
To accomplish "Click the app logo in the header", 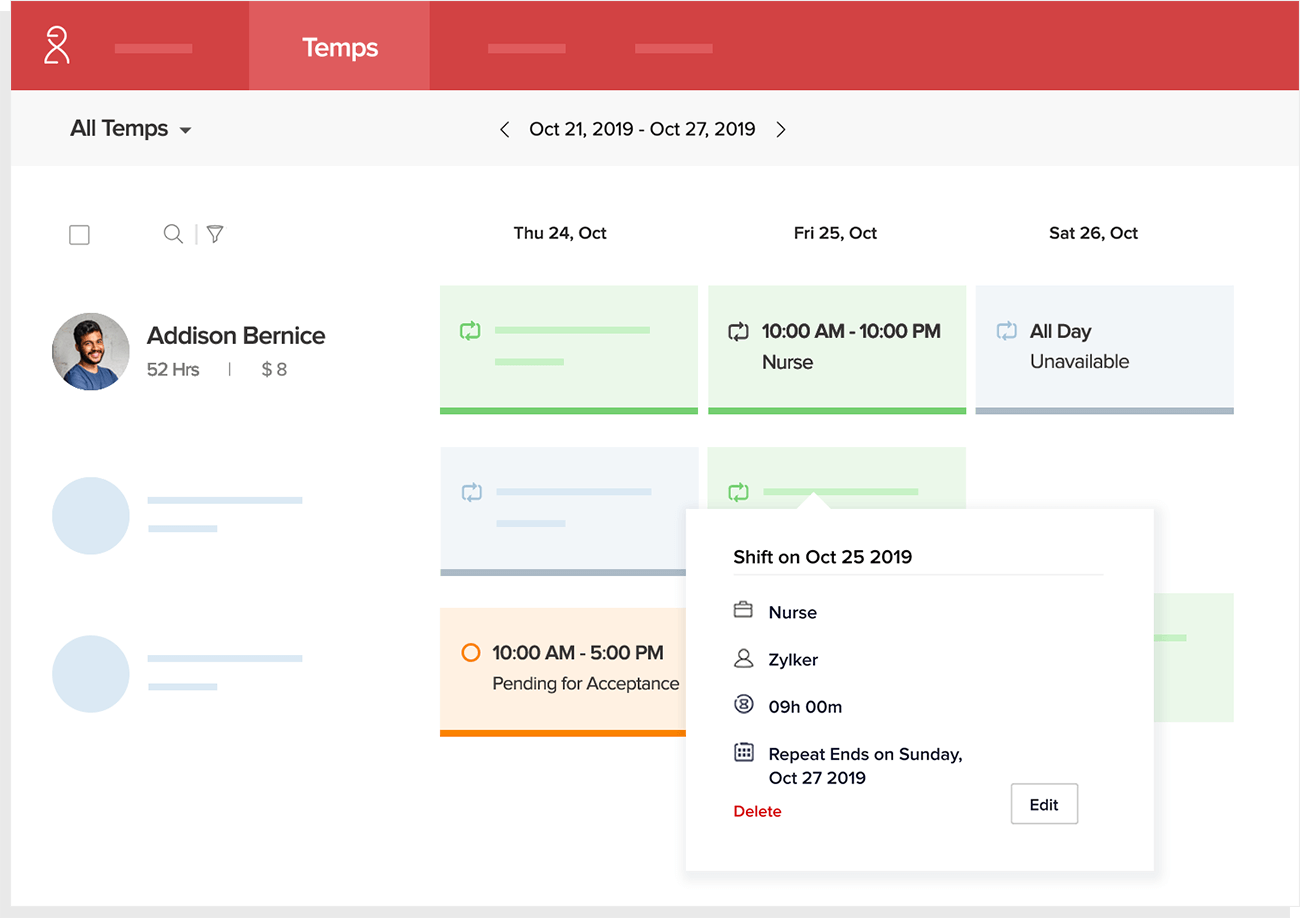I will point(57,46).
